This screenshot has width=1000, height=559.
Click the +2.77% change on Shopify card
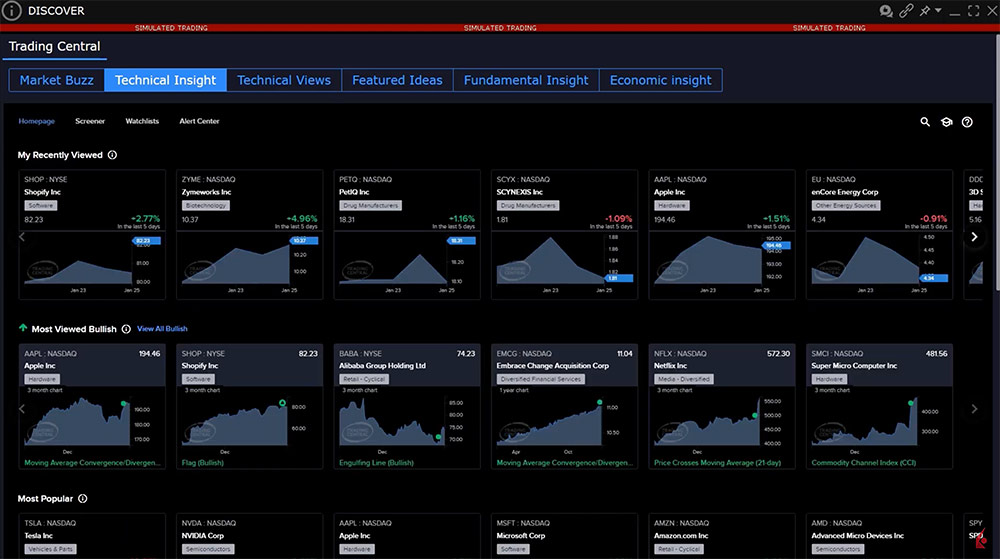(x=145, y=219)
